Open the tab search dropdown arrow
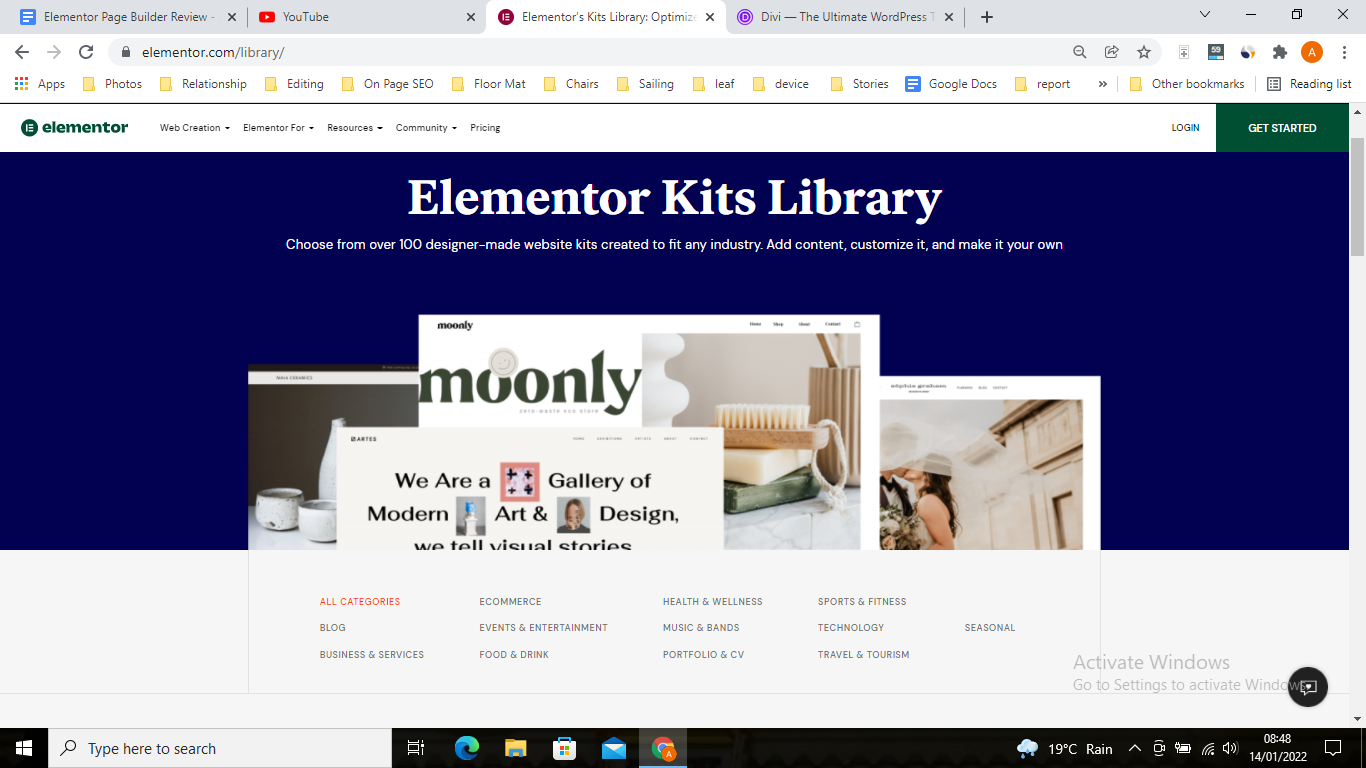The width and height of the screenshot is (1366, 768). click(x=1205, y=15)
